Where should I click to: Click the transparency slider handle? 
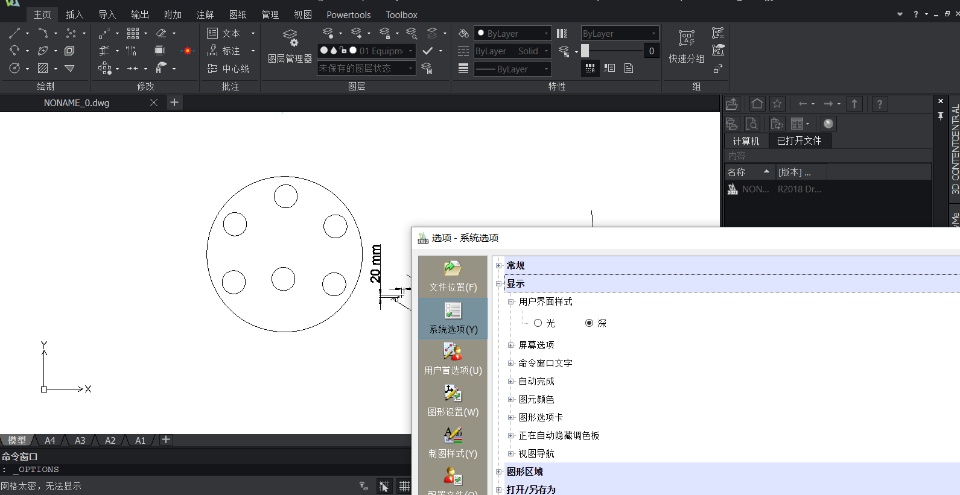pyautogui.click(x=585, y=51)
